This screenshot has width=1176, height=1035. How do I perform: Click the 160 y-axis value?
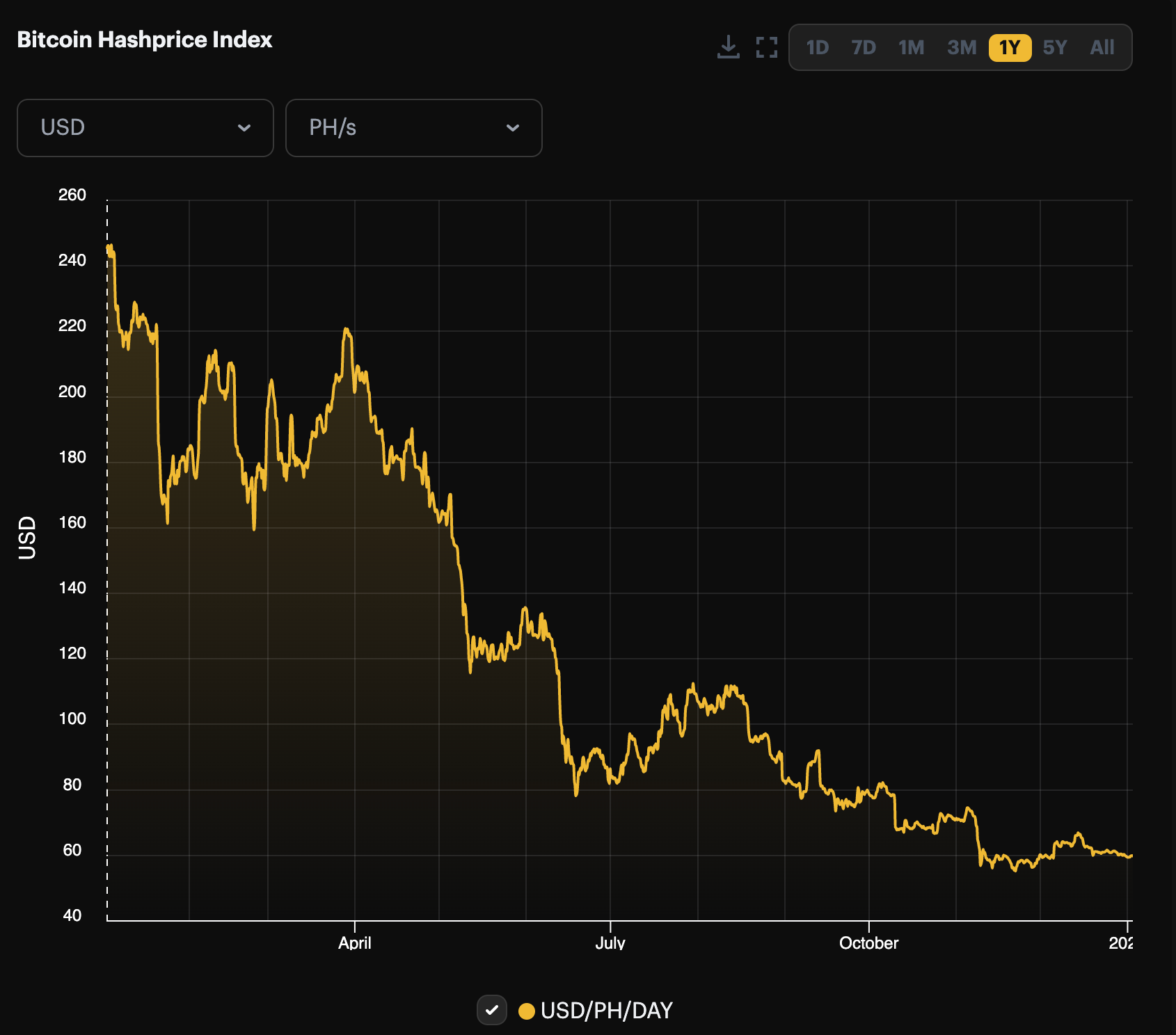(72, 522)
